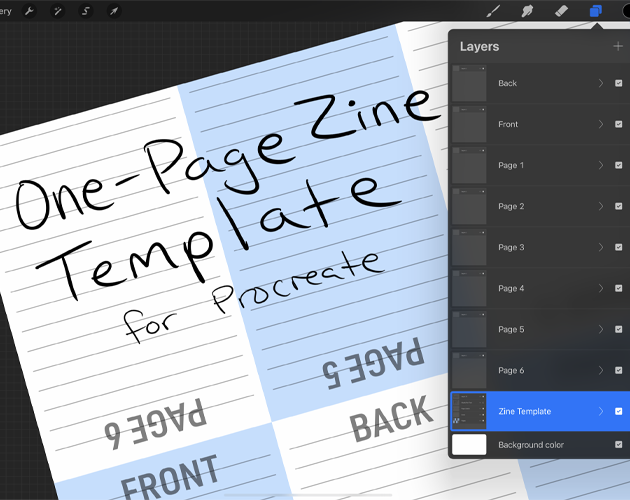Expand the Page 4 group chevron
630x500 pixels.
point(601,288)
